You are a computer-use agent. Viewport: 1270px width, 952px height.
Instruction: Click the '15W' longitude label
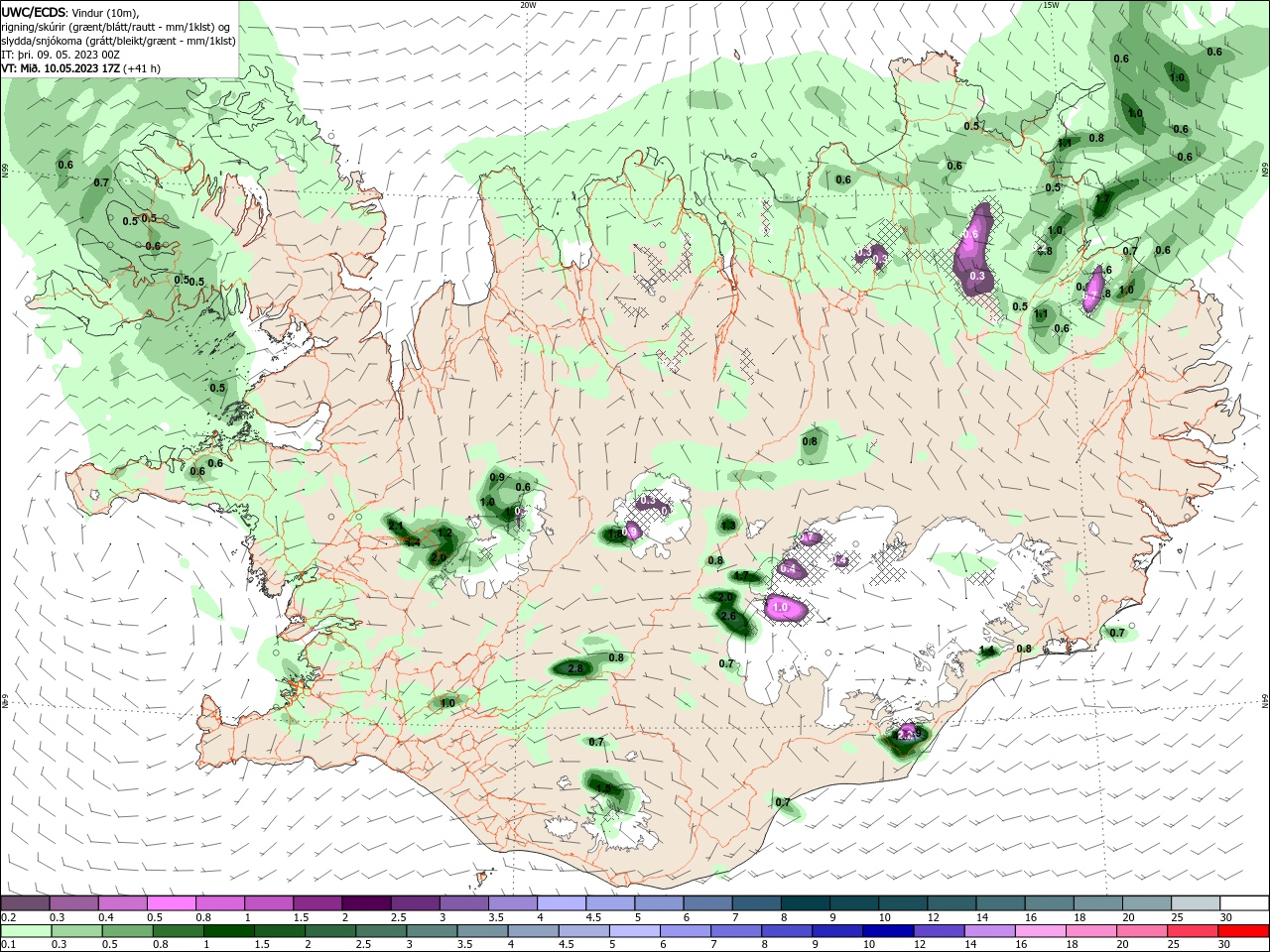pyautogui.click(x=1051, y=5)
